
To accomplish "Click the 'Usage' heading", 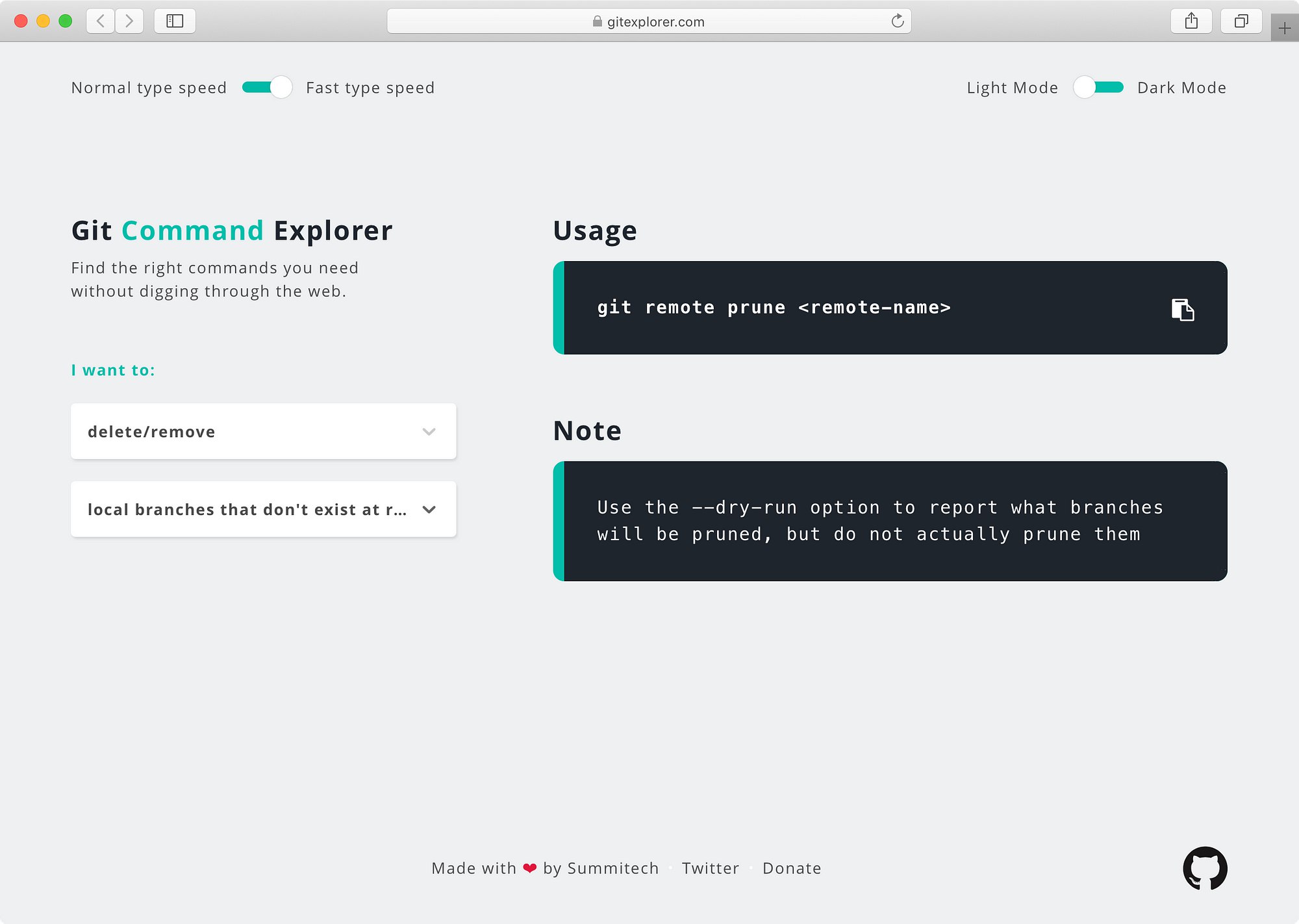I will click(x=595, y=231).
